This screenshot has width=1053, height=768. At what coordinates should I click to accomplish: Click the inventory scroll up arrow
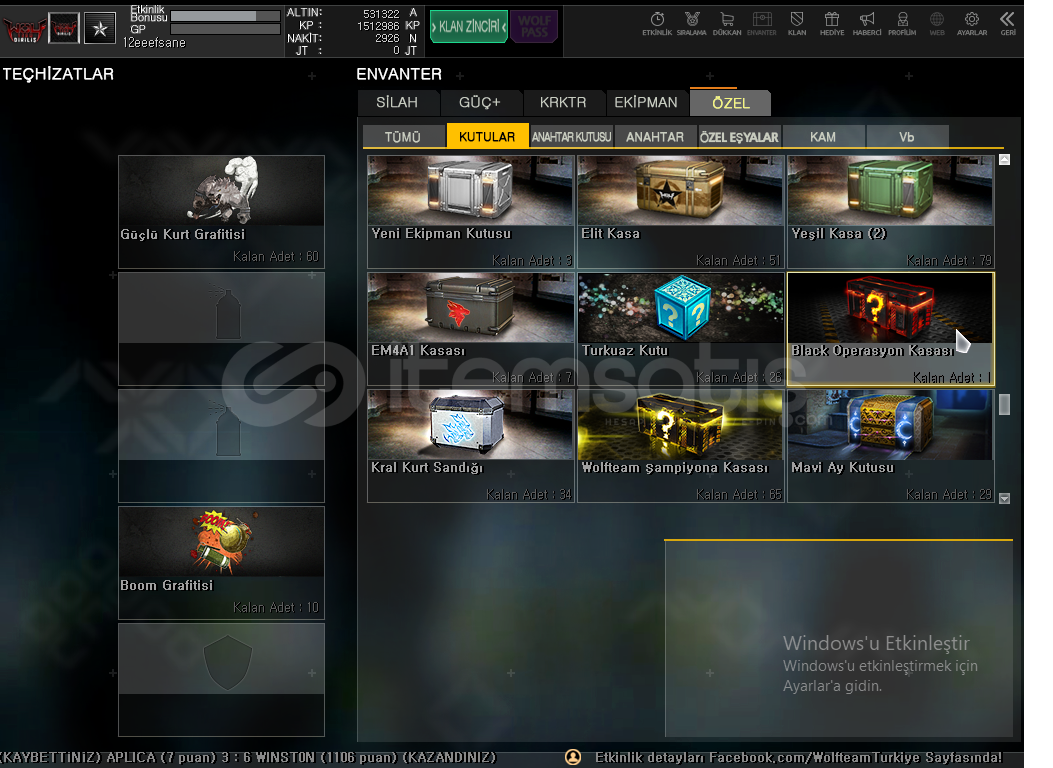pyautogui.click(x=1005, y=160)
